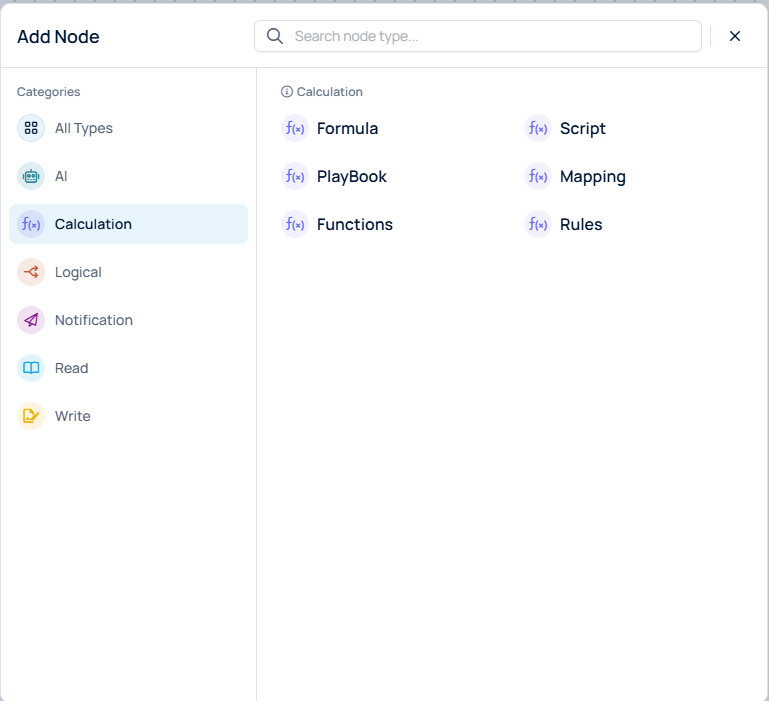
Task: Focus the Search node type field
Action: (x=490, y=36)
